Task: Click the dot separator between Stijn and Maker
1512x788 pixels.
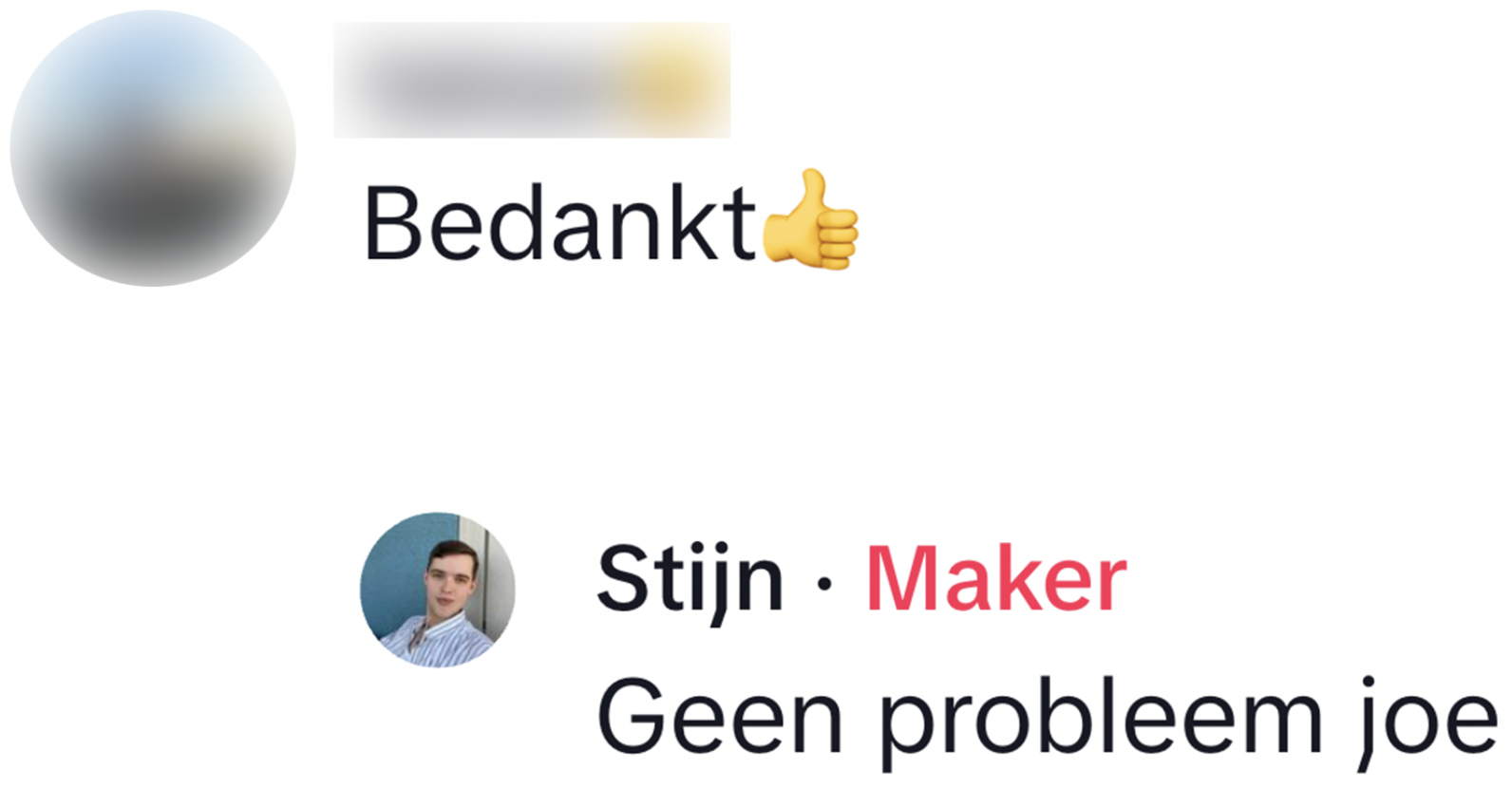Action: click(x=824, y=584)
